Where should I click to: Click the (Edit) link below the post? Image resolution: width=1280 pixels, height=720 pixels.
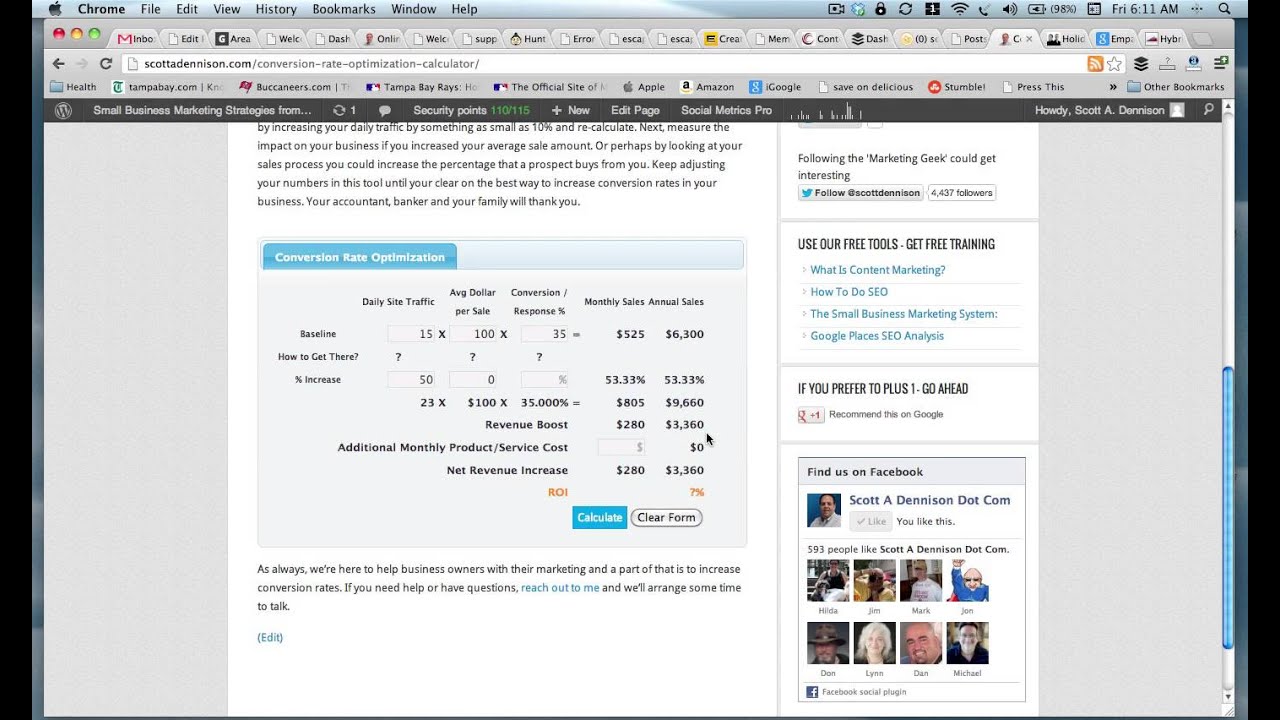[x=270, y=637]
